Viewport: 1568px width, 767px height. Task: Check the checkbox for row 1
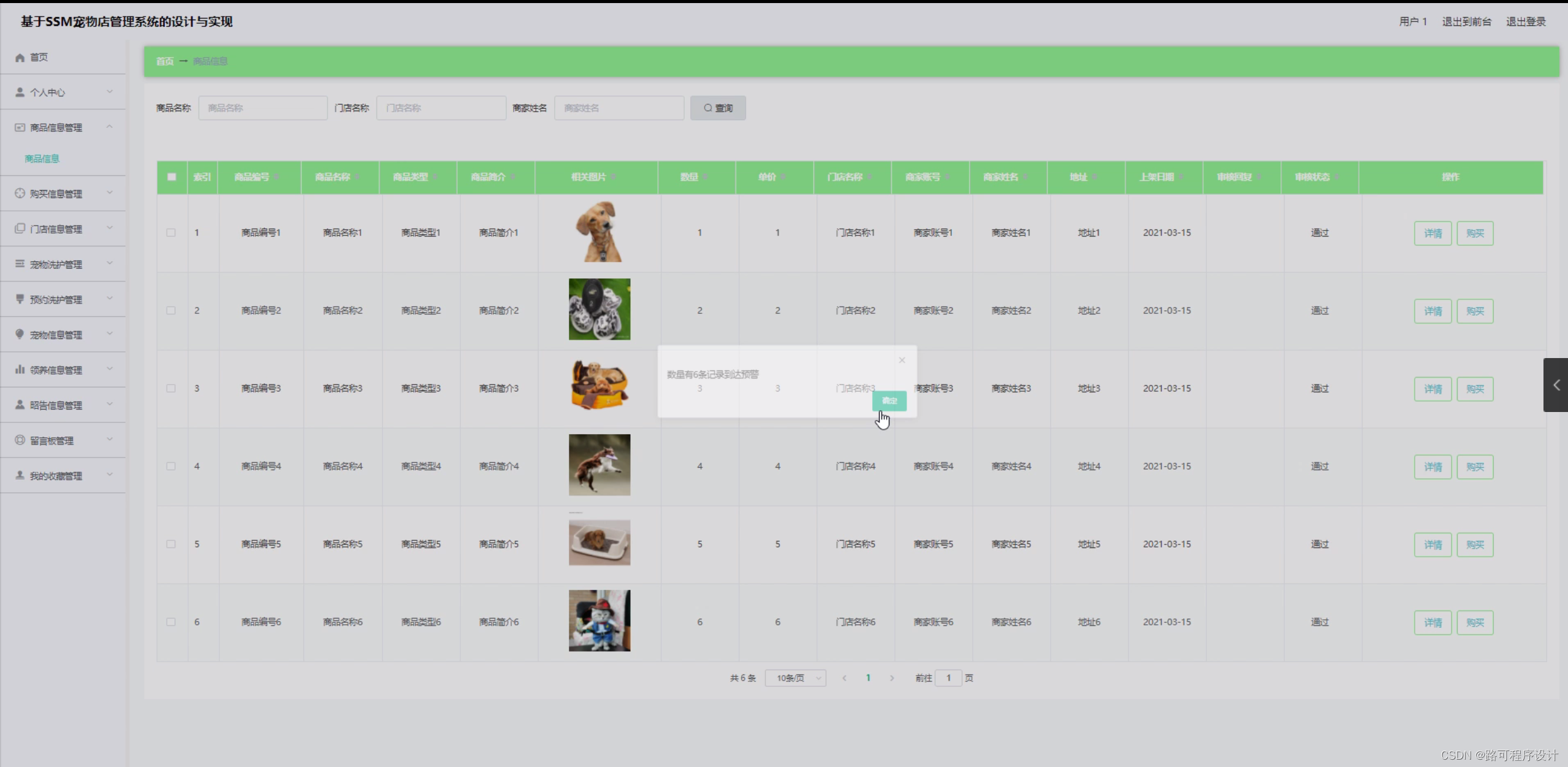point(171,233)
